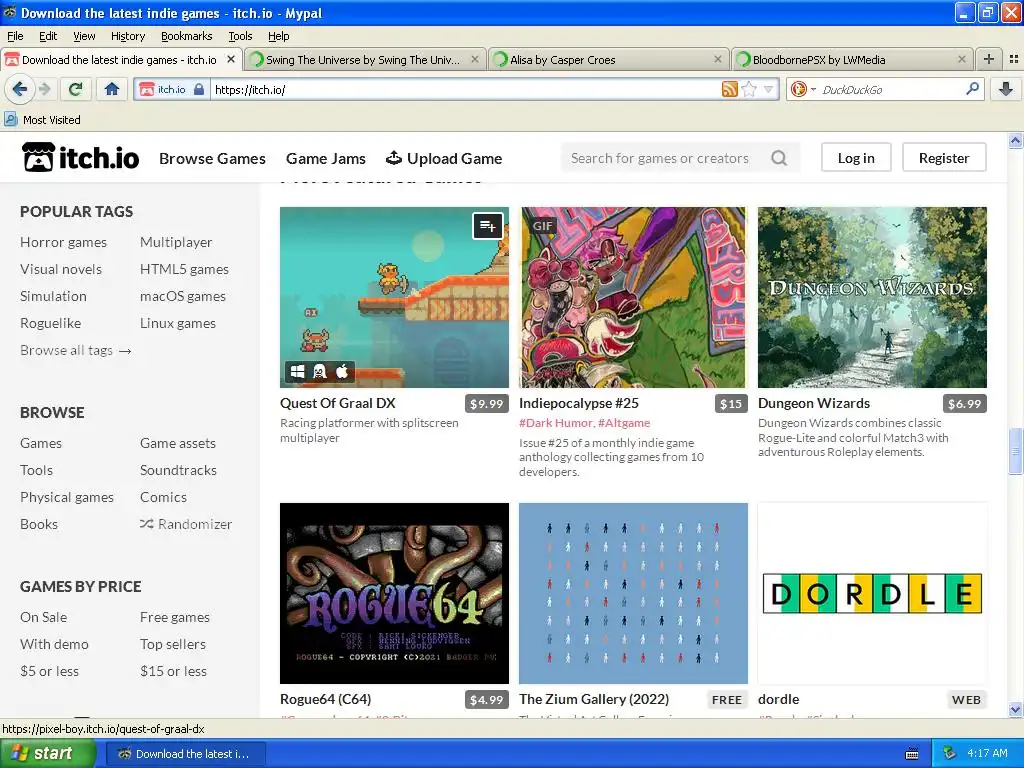Click the browser URL address field
The width and height of the screenshot is (1024, 768).
pyautogui.click(x=465, y=89)
